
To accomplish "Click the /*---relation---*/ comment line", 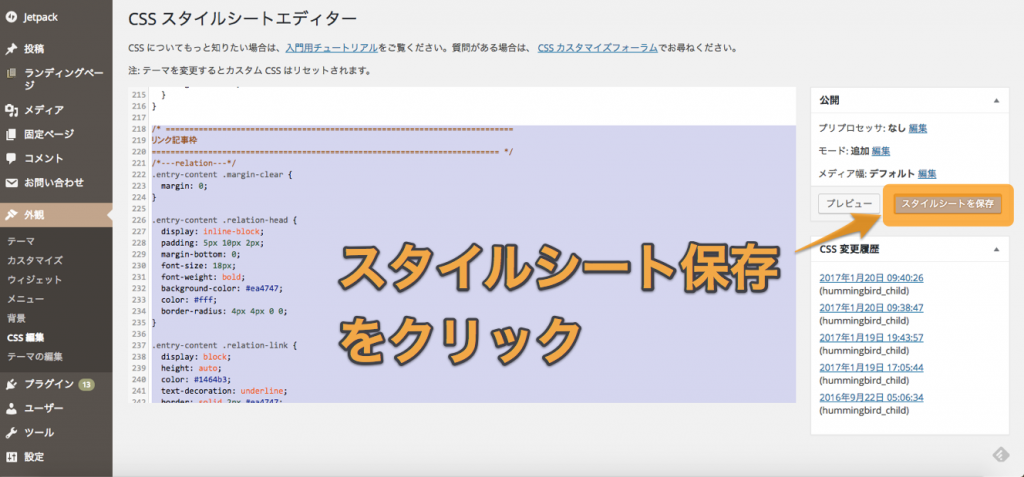I will [193, 163].
